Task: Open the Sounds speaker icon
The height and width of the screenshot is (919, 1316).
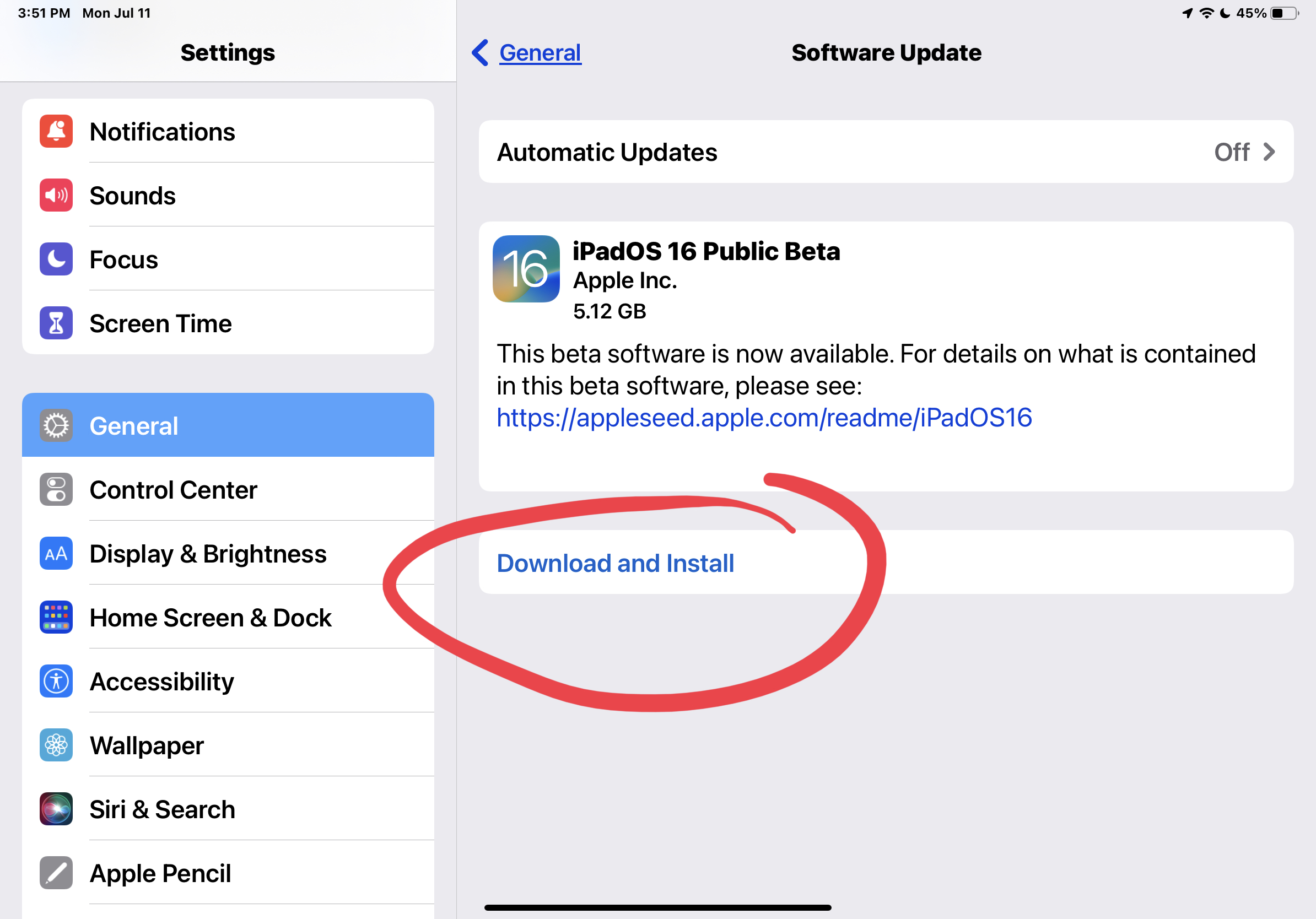Action: pos(56,196)
